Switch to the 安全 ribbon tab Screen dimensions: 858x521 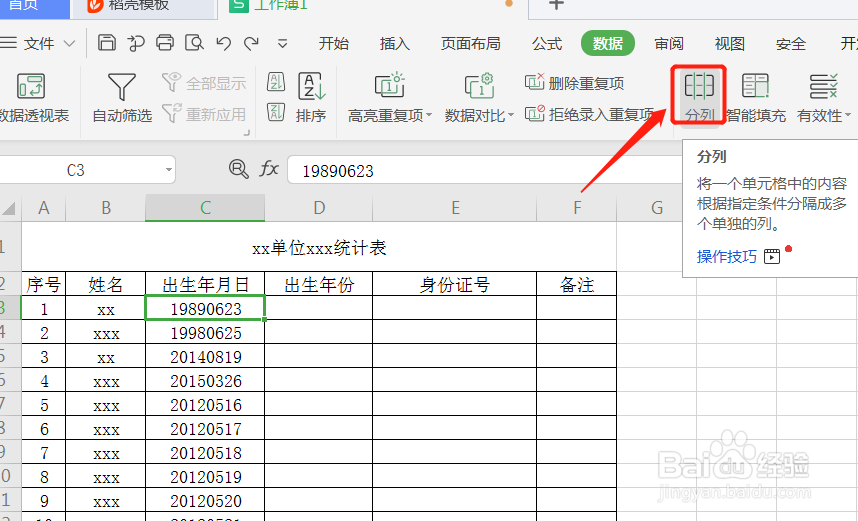click(791, 43)
